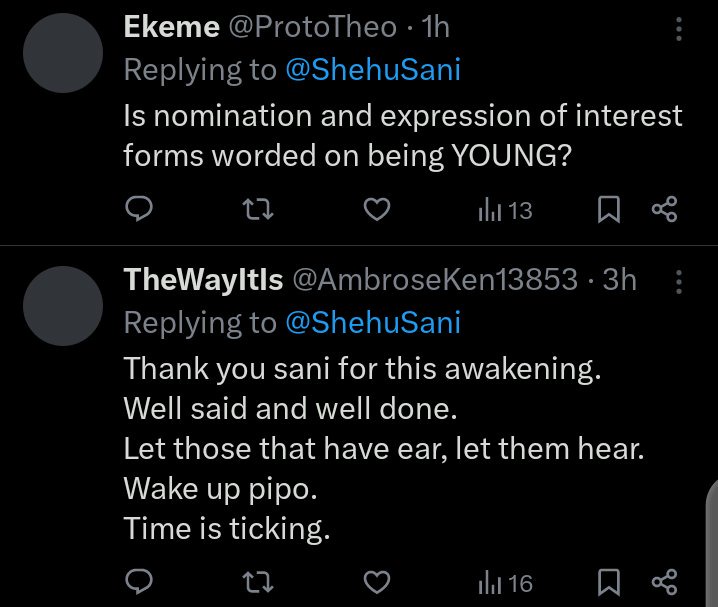Like Ekeme's tweet about nomination forms
Screen dimensions: 718x607
point(375,210)
